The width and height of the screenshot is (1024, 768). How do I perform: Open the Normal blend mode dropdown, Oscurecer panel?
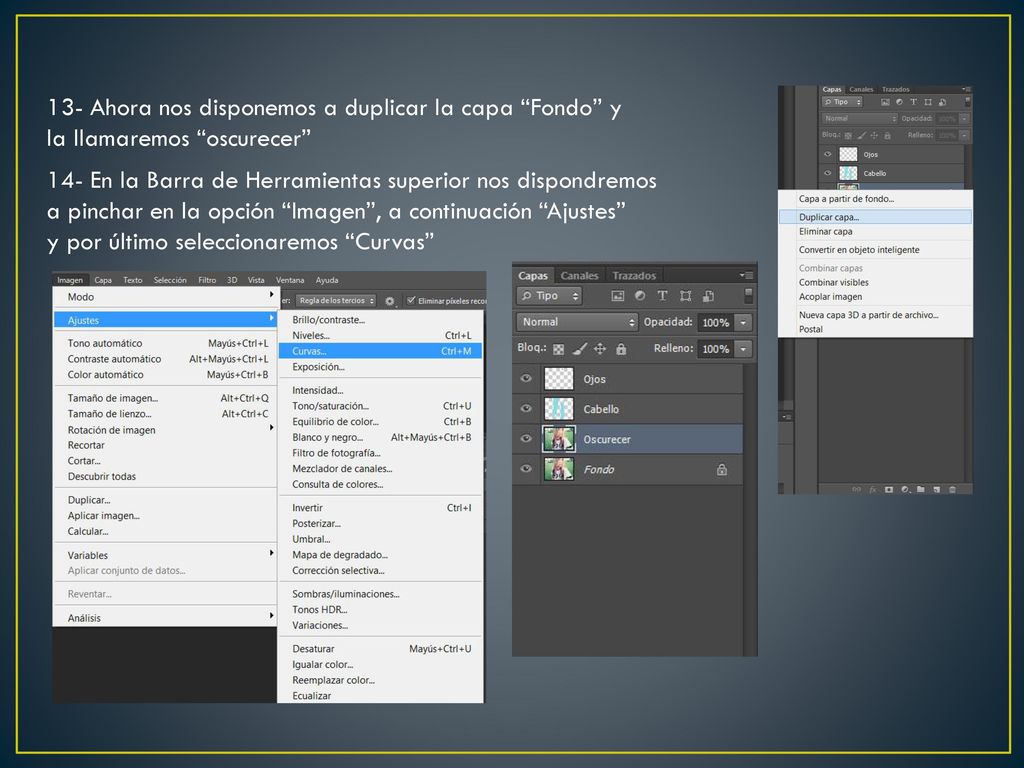(x=577, y=322)
